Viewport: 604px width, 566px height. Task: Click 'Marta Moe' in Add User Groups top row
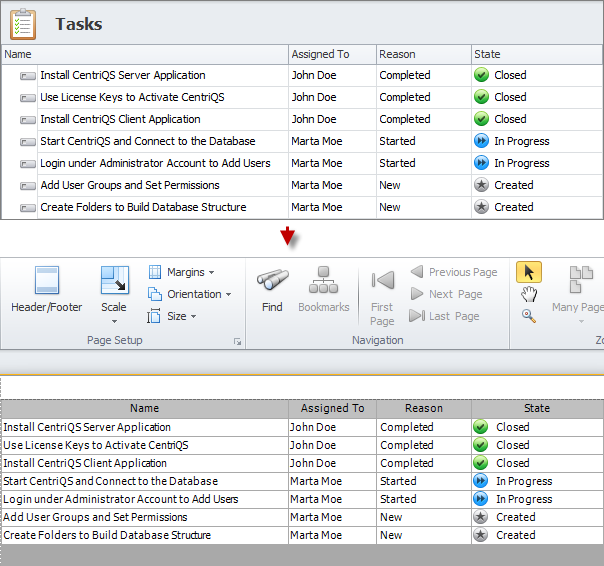coord(317,185)
